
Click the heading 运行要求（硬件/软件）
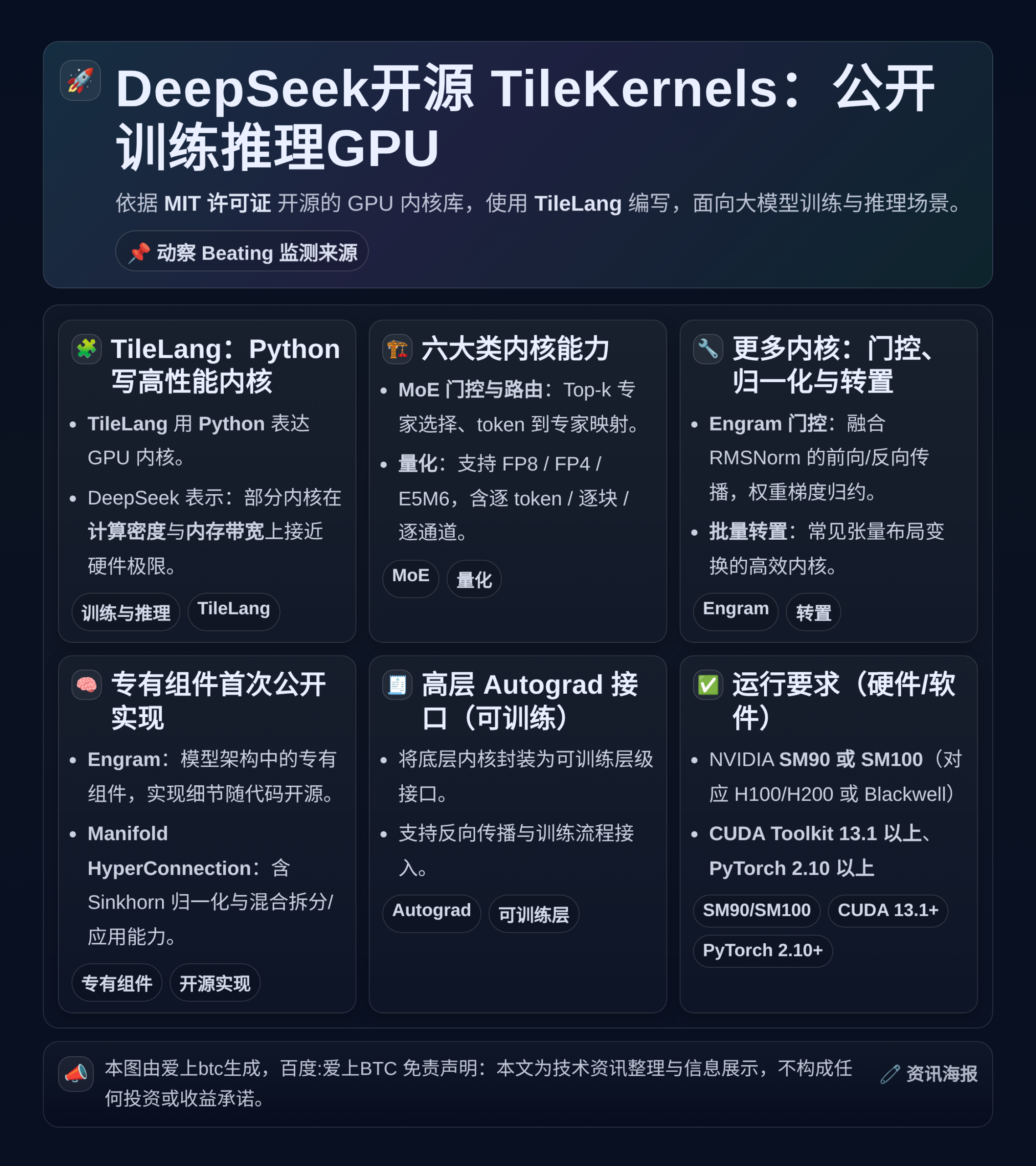coord(843,701)
